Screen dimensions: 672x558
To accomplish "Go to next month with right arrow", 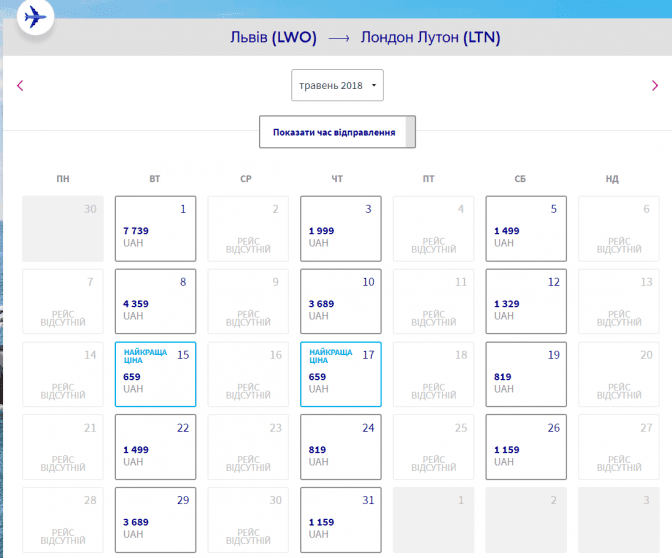I will click(x=655, y=86).
